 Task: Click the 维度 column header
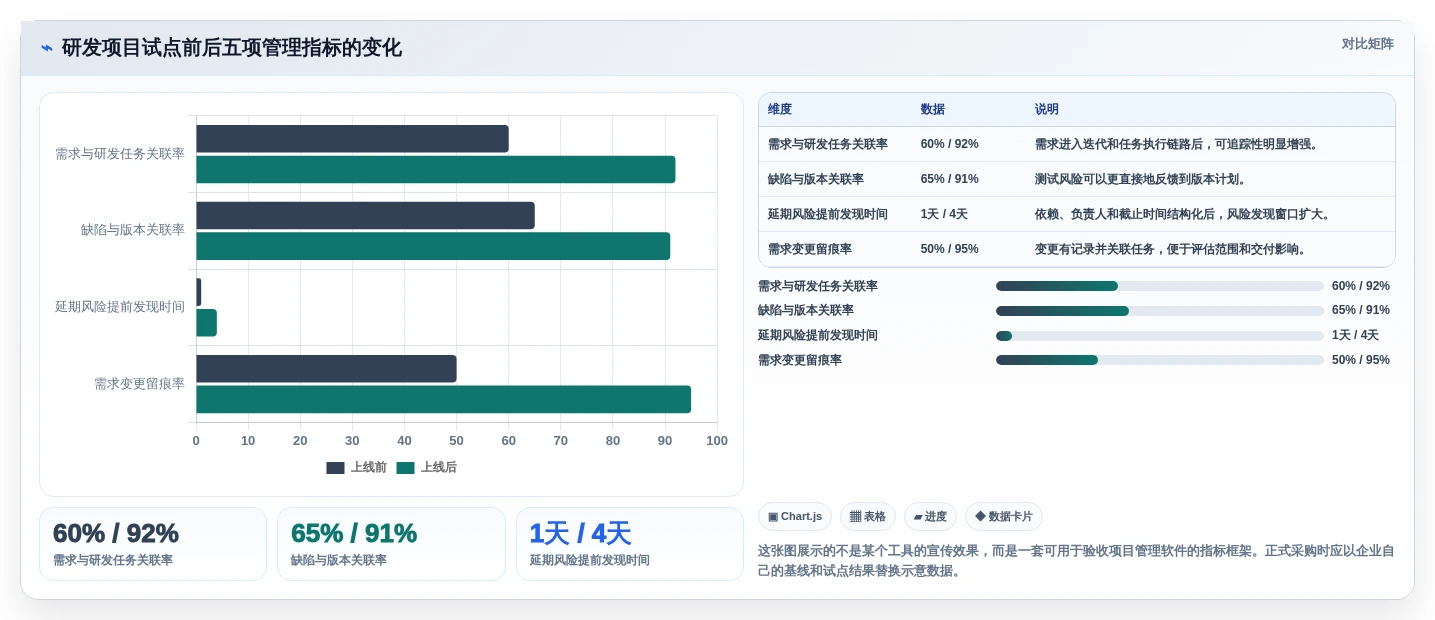click(x=780, y=110)
